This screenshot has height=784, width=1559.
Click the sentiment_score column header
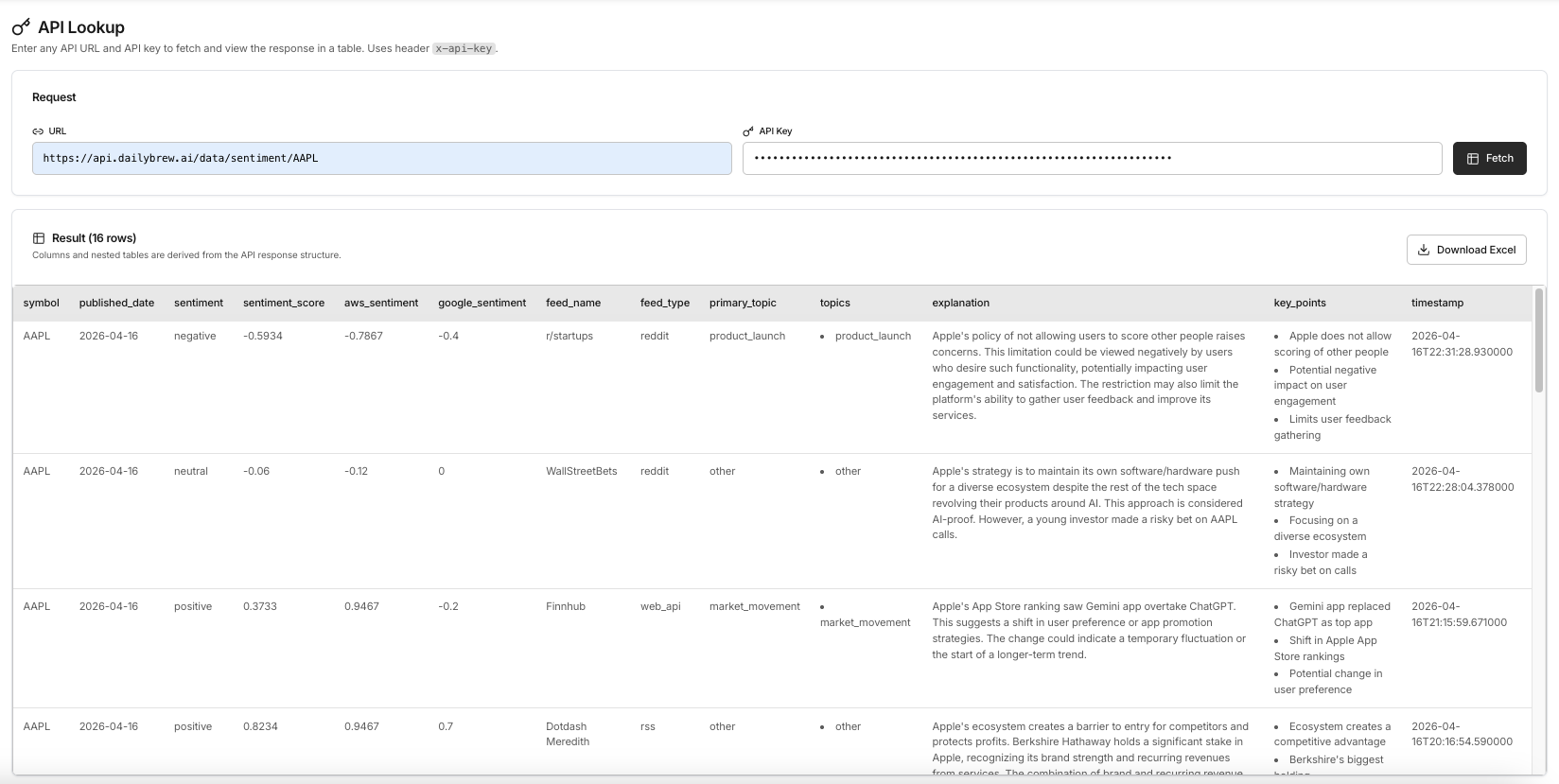tap(284, 303)
